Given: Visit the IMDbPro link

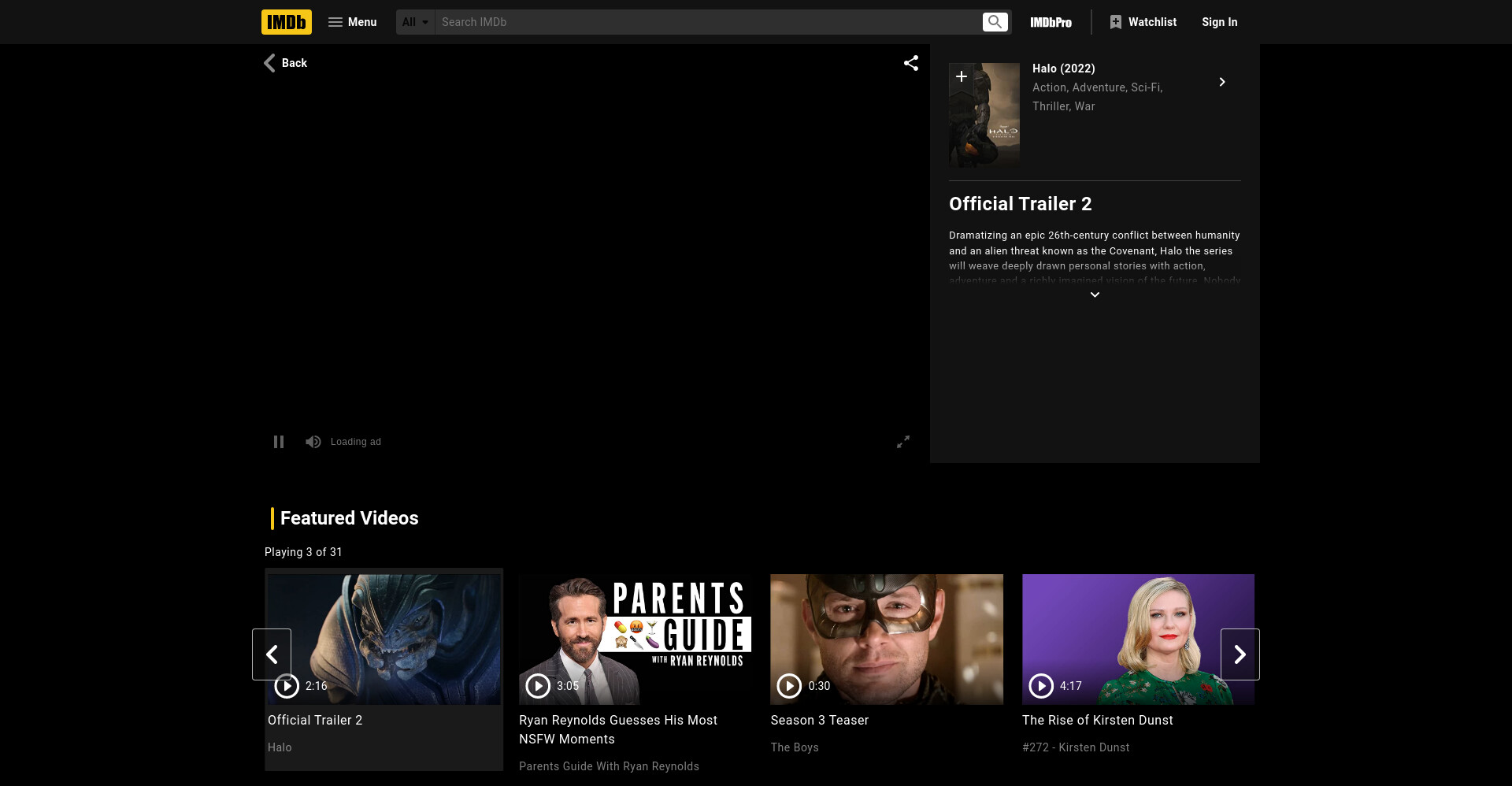Looking at the screenshot, I should [x=1051, y=22].
